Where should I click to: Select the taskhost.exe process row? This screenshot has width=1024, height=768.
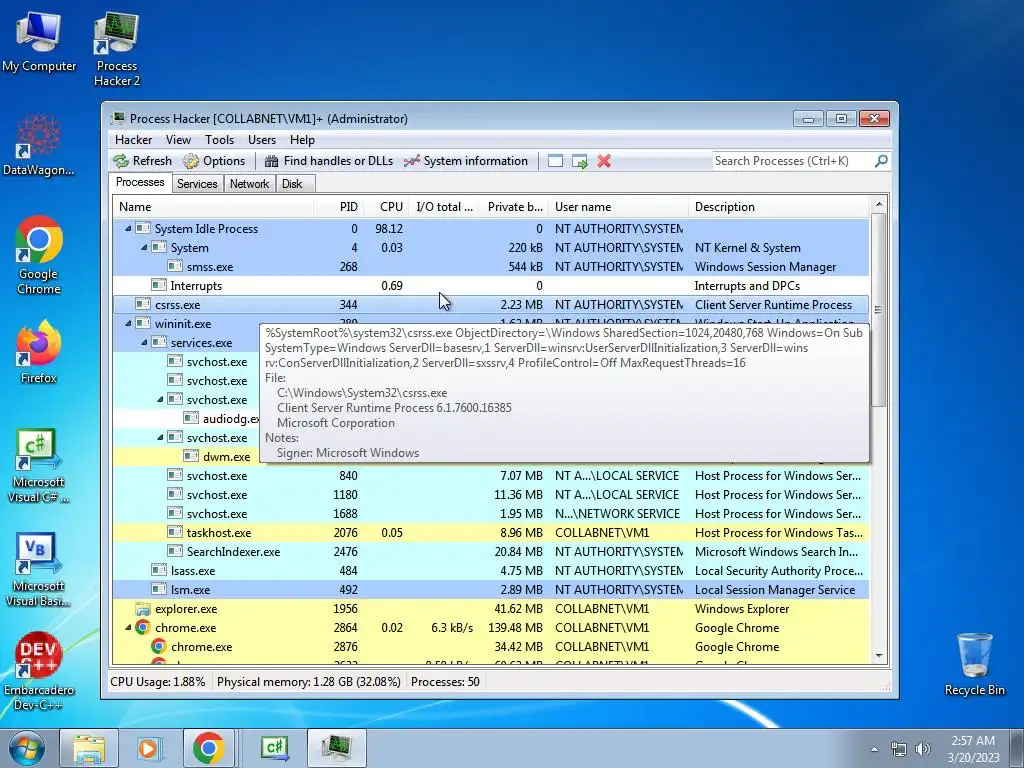(490, 533)
